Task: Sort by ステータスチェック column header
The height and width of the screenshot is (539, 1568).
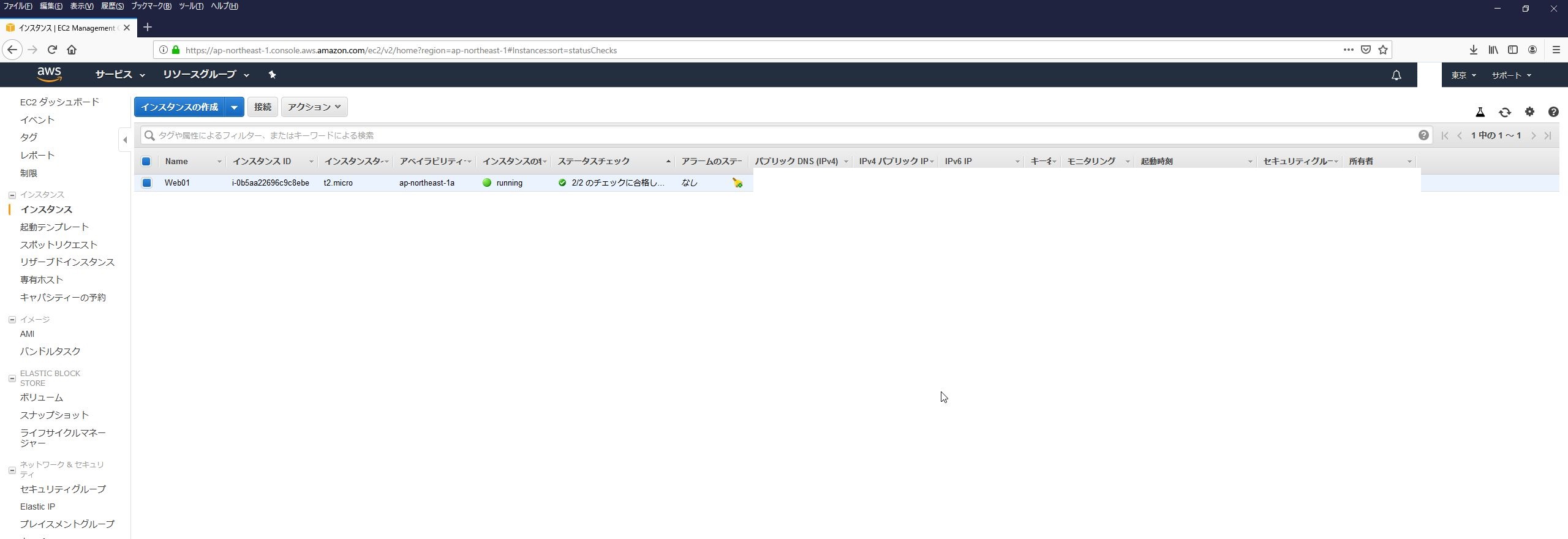Action: (x=614, y=161)
